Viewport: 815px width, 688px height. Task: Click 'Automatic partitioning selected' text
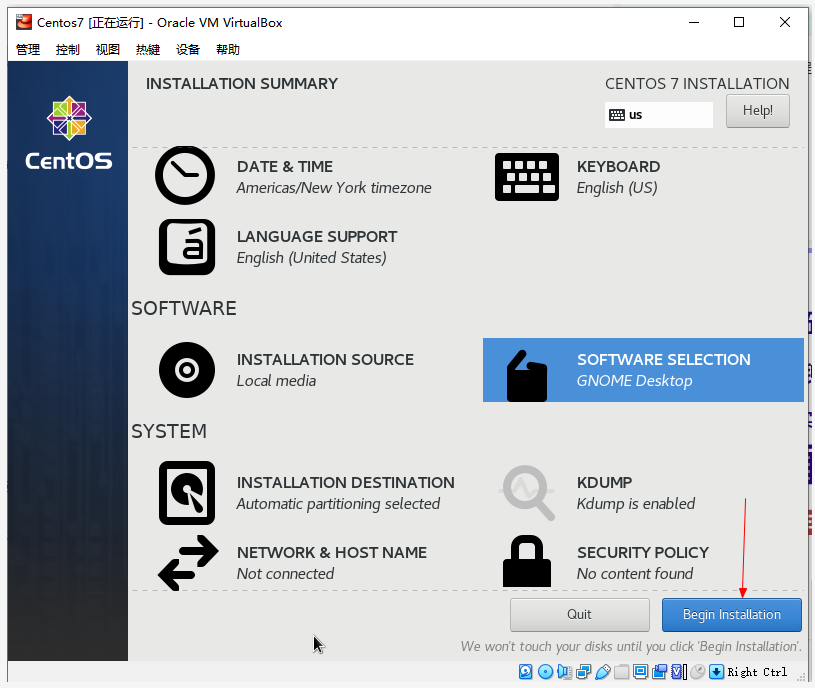(x=338, y=504)
